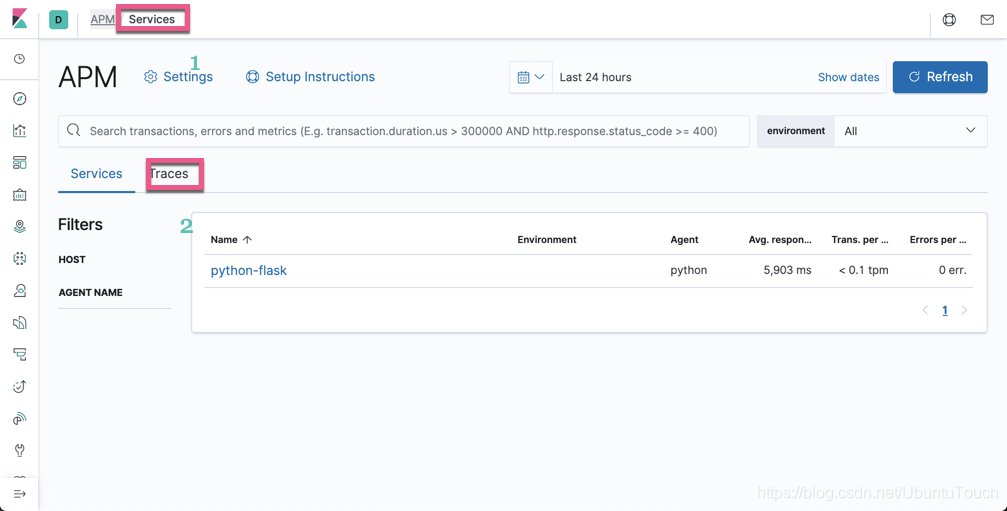Sort table by Agent column
The height and width of the screenshot is (511, 1007).
click(685, 239)
